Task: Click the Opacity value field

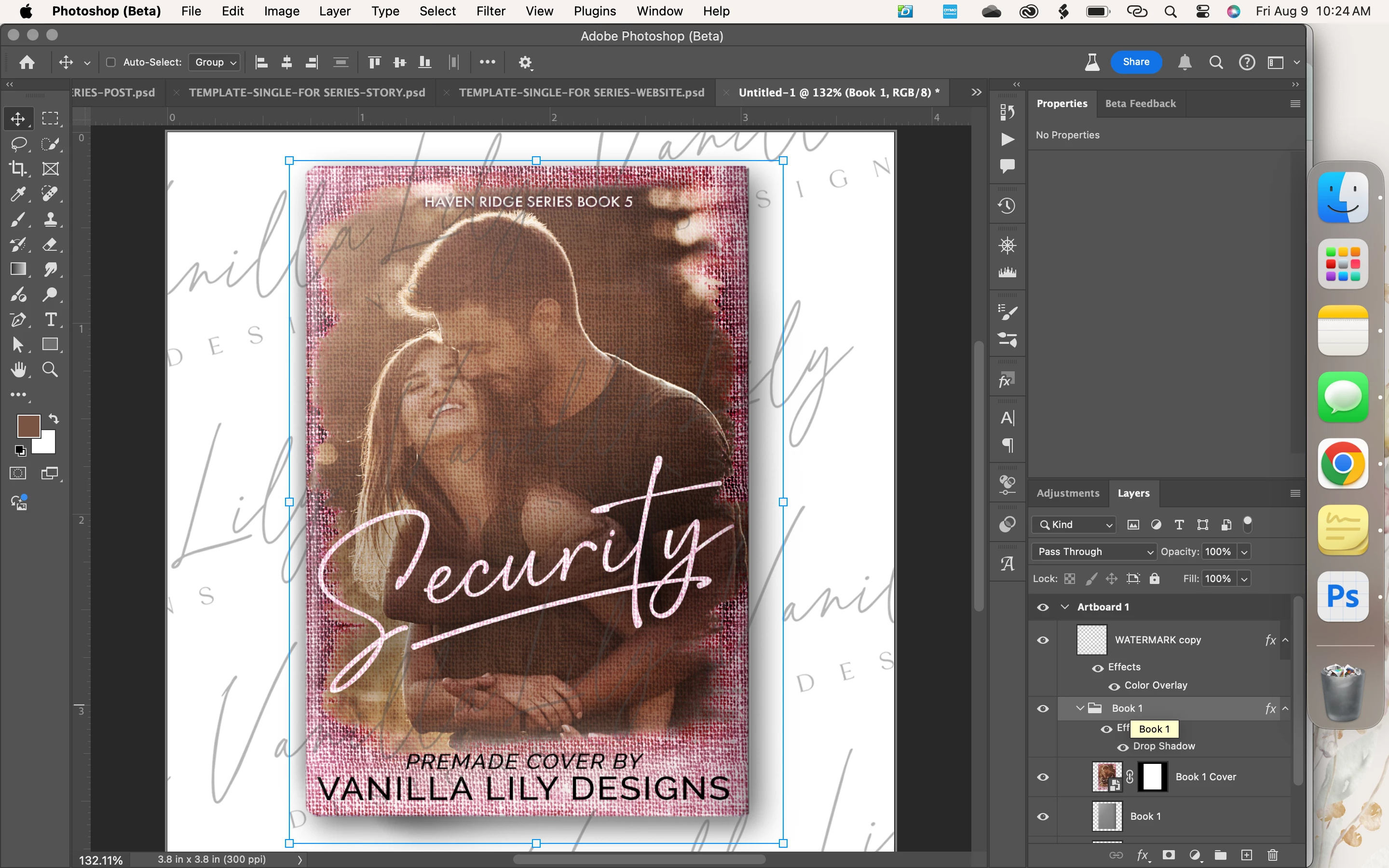Action: [1218, 552]
